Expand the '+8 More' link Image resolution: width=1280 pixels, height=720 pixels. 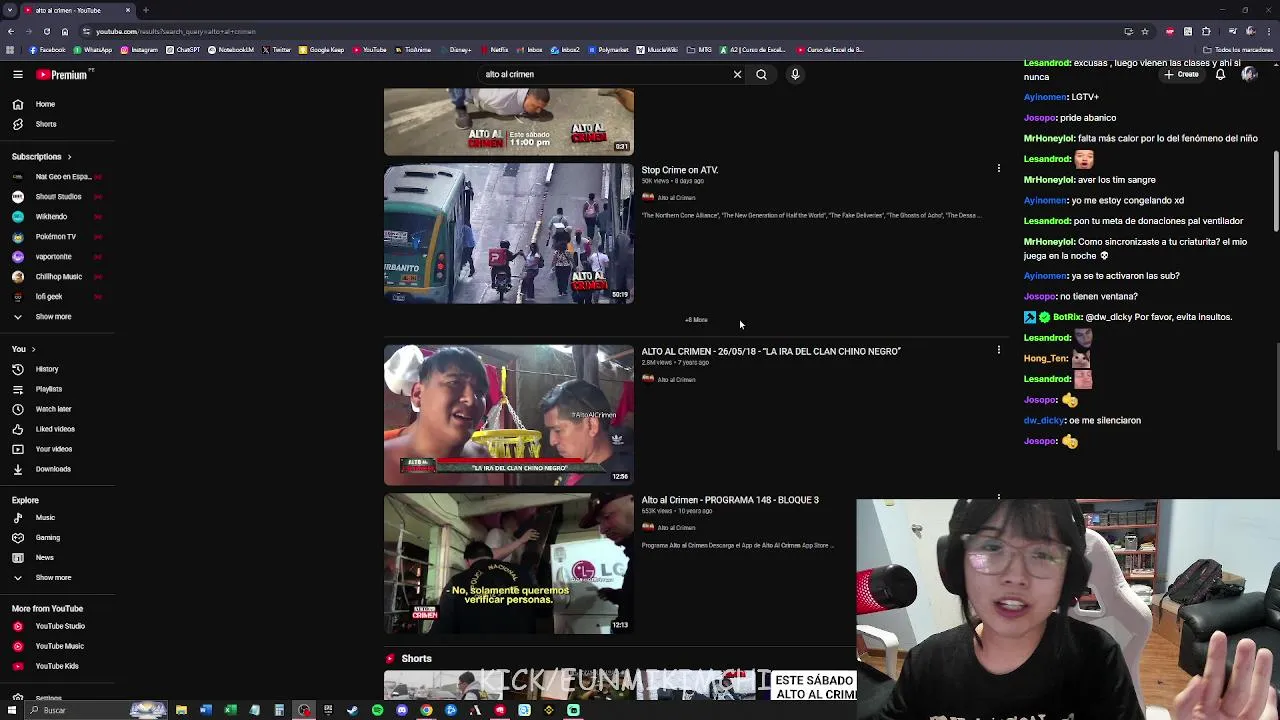tap(696, 320)
